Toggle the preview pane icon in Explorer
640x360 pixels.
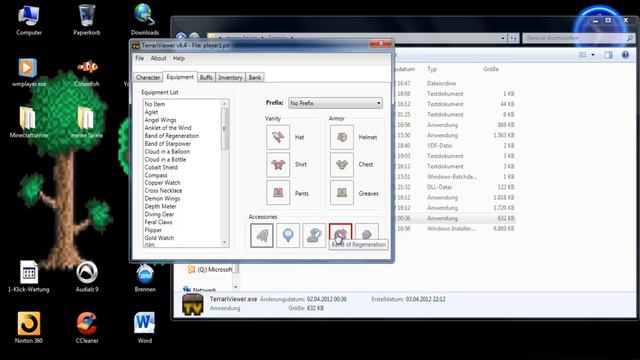click(608, 55)
